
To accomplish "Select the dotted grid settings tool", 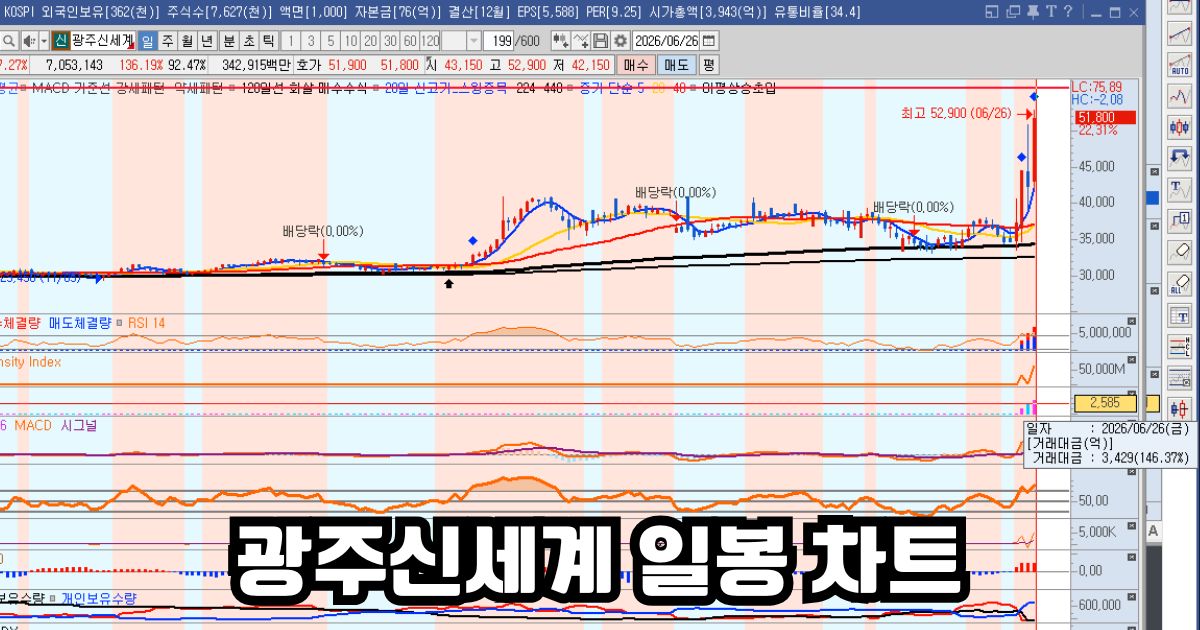I will pos(1180,377).
